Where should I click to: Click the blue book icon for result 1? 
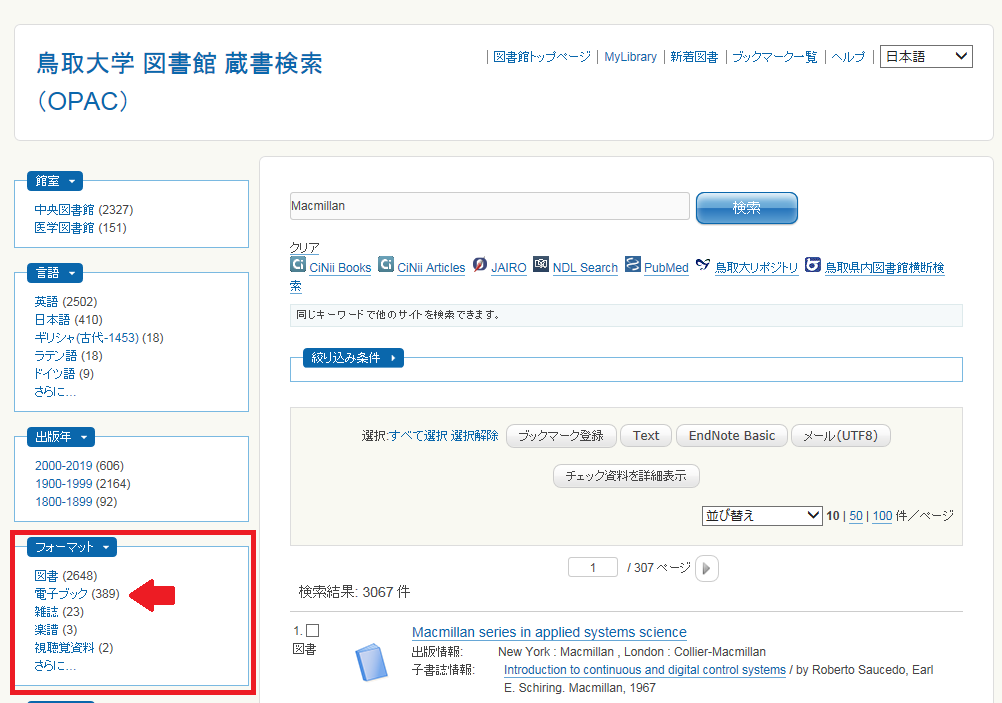371,662
